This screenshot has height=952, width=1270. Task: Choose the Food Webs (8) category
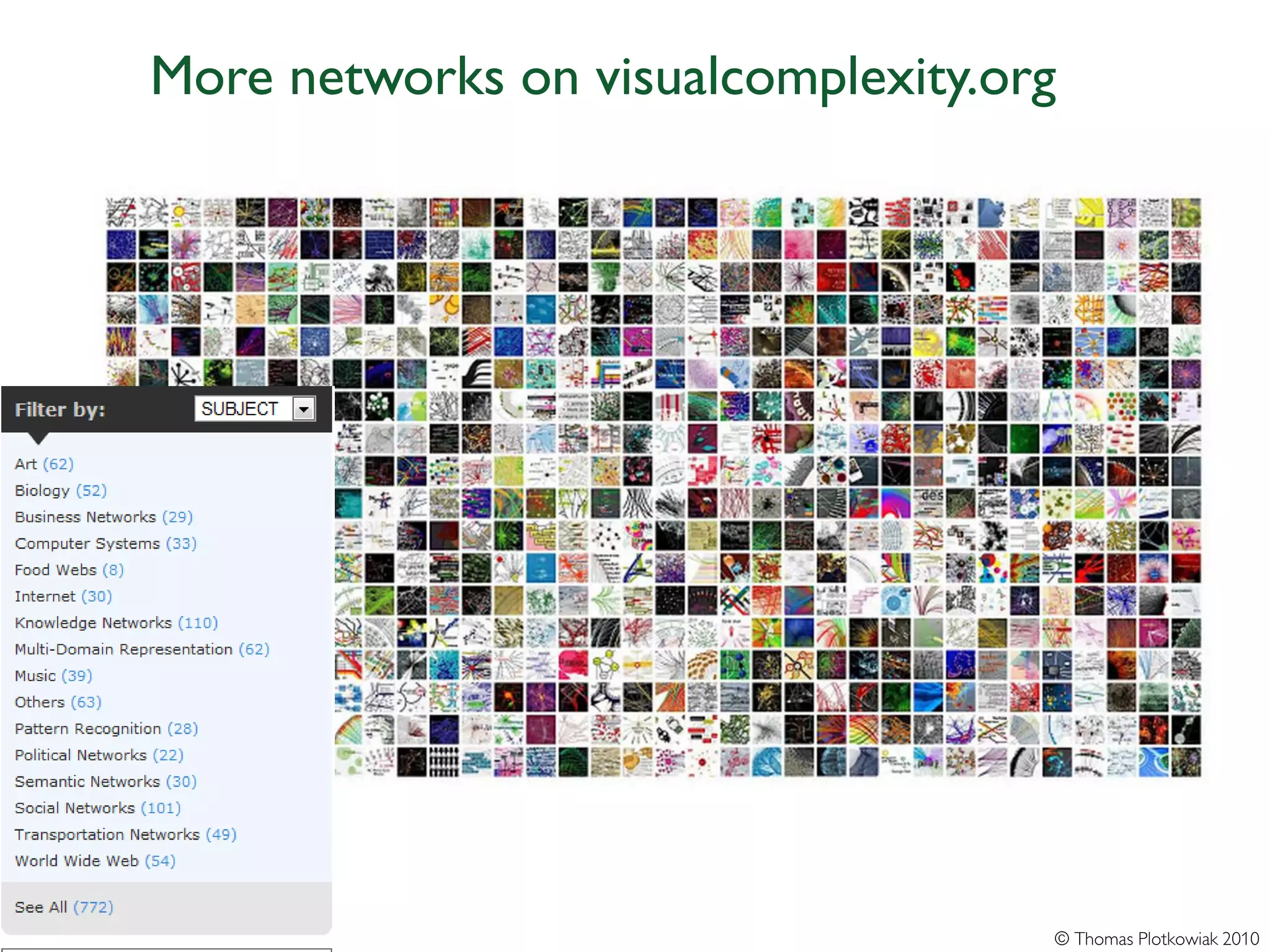(x=69, y=570)
